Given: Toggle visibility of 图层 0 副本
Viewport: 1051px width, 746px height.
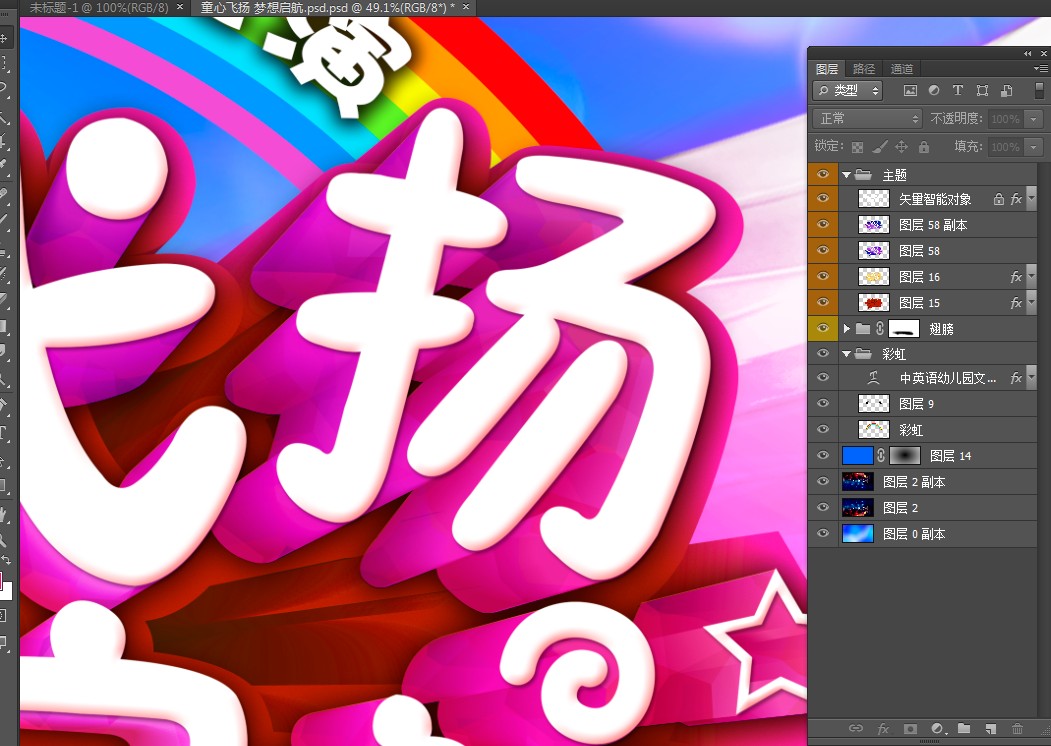Looking at the screenshot, I should point(823,534).
